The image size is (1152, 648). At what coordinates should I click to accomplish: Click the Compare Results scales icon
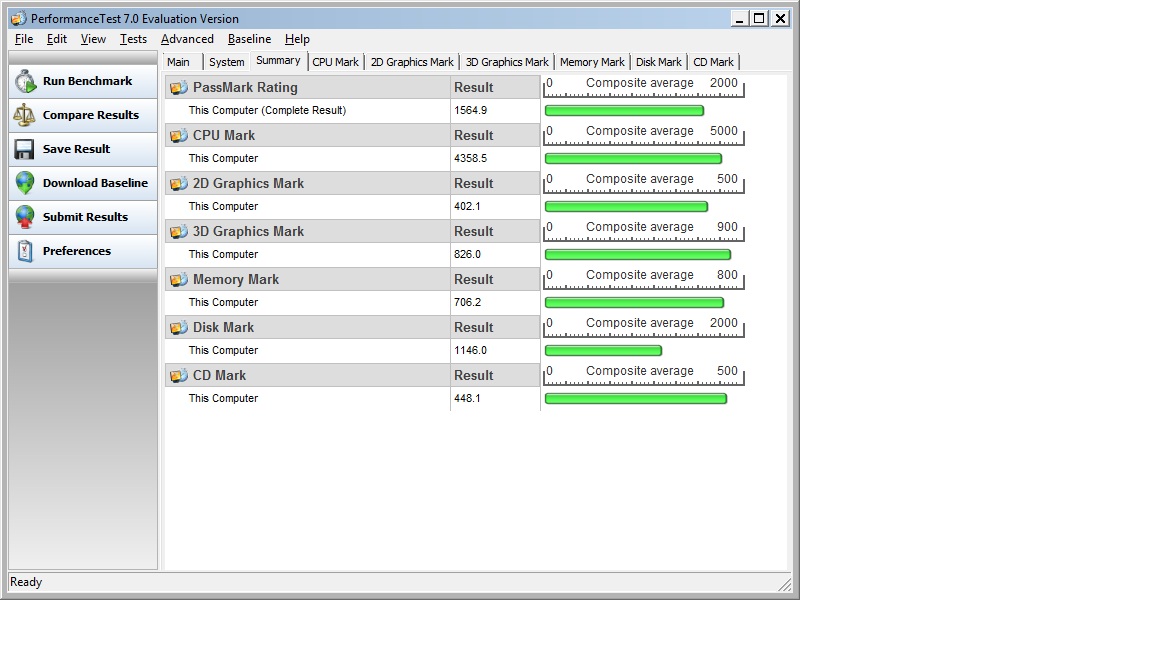point(24,115)
